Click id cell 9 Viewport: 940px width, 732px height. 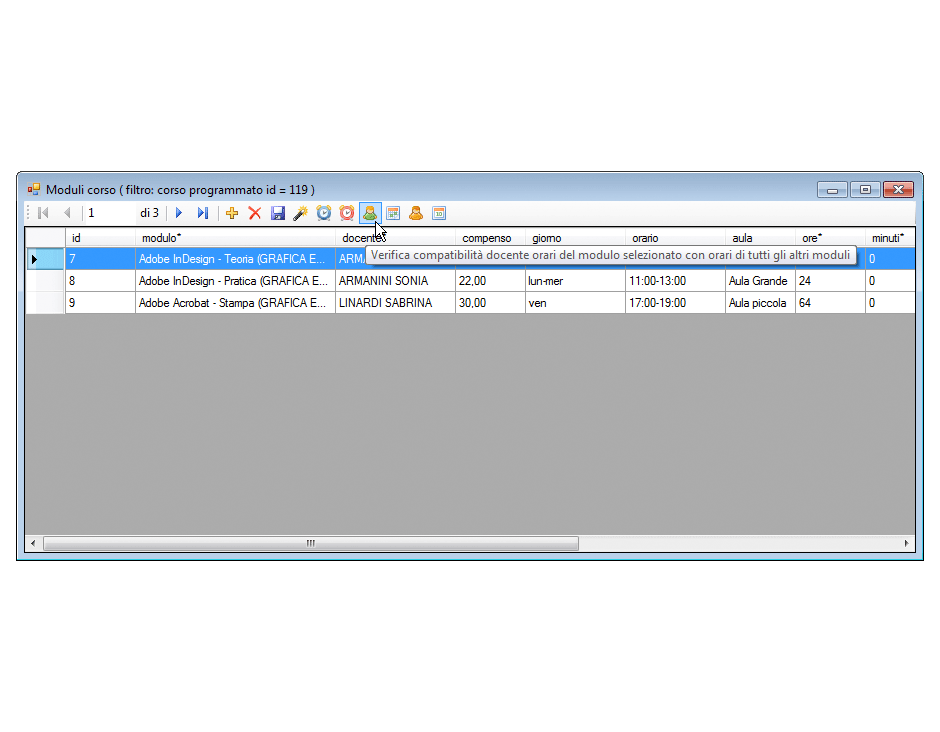pyautogui.click(x=100, y=303)
